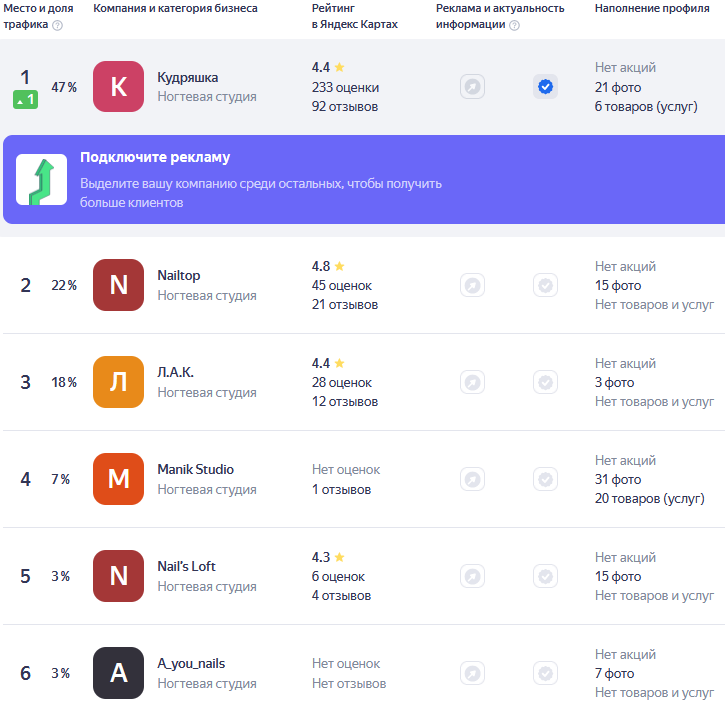Click the 'Наполнение профиля' column header
The image size is (725, 710).
(x=652, y=8)
